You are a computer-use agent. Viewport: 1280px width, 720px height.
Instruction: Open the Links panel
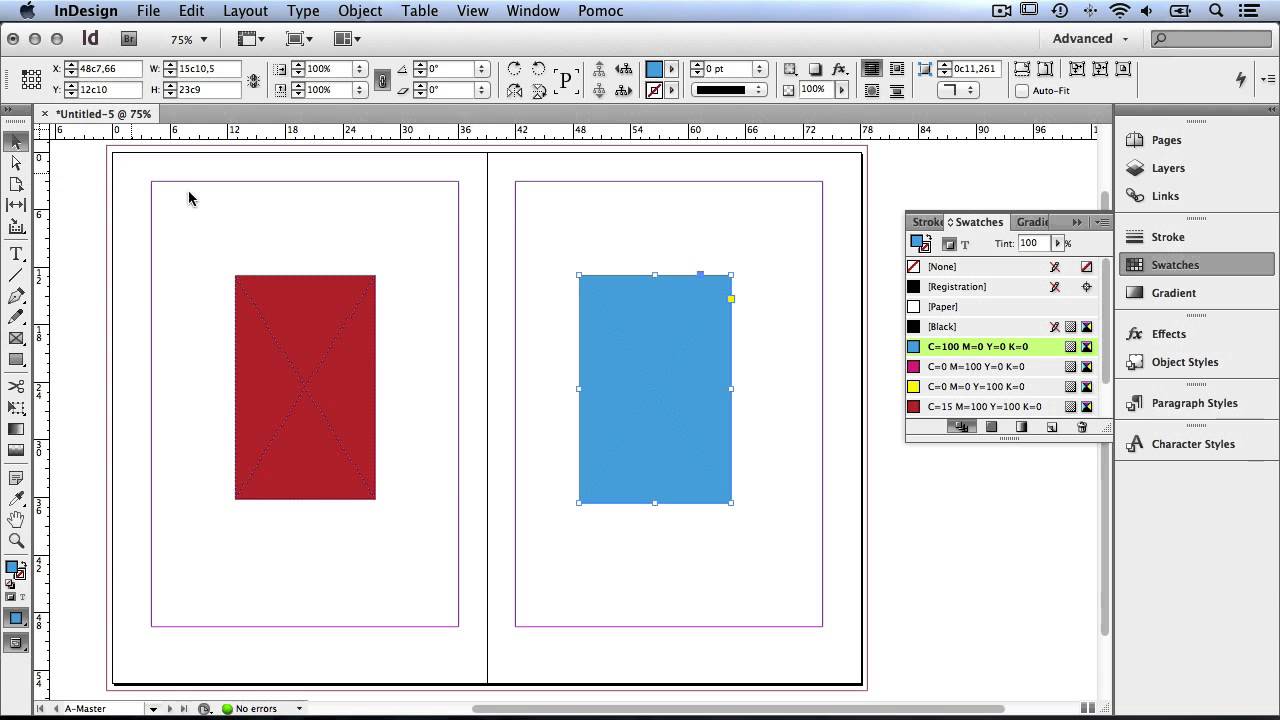click(1165, 196)
